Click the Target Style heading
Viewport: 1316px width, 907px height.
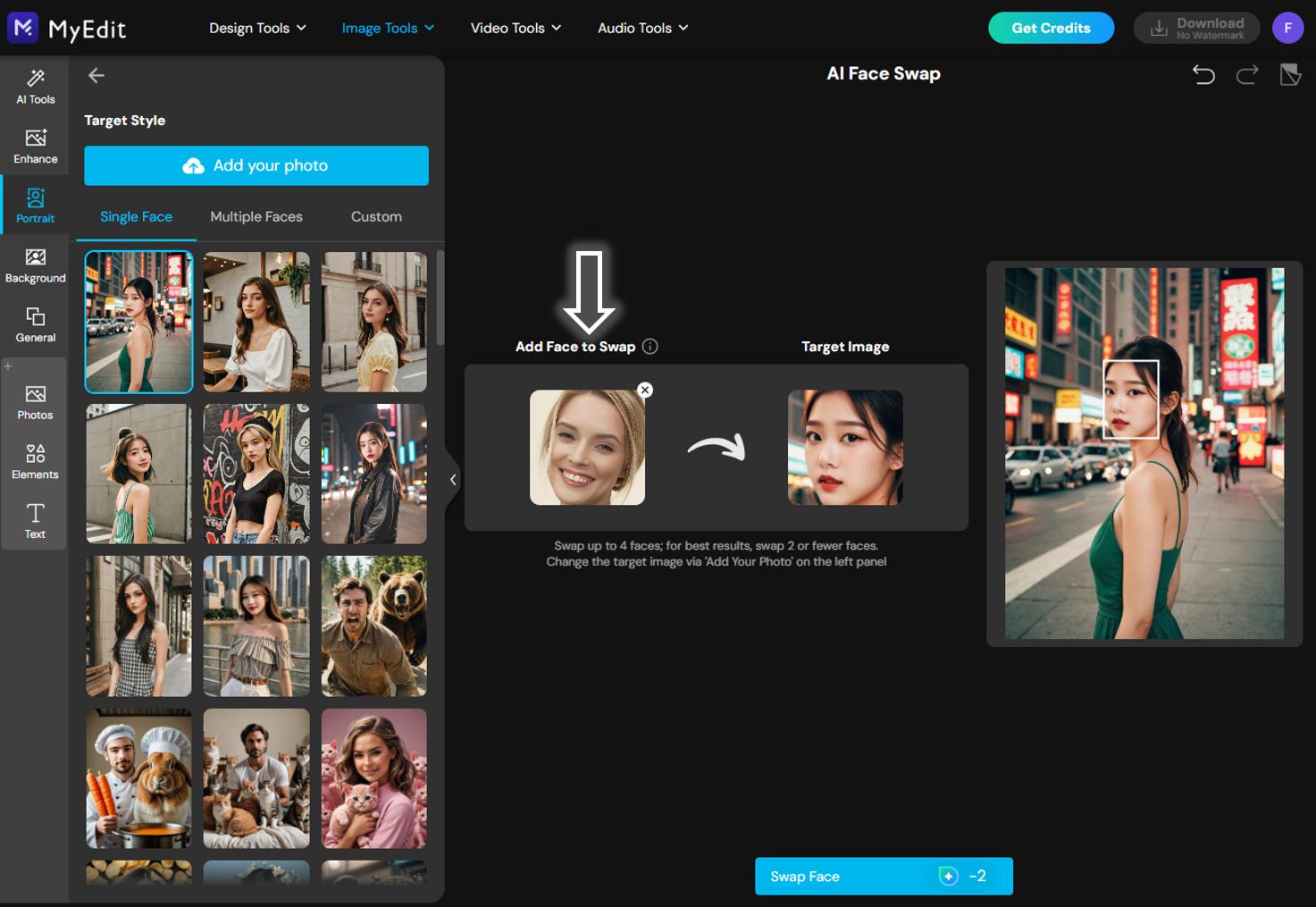(125, 121)
